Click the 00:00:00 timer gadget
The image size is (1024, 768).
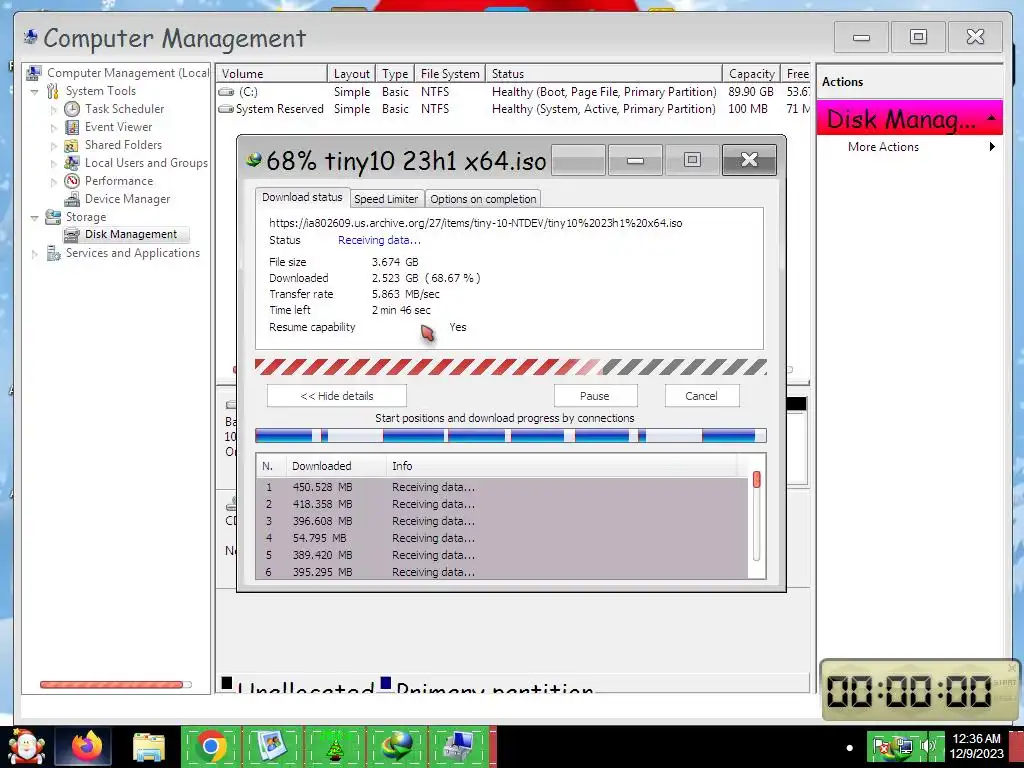(920, 690)
